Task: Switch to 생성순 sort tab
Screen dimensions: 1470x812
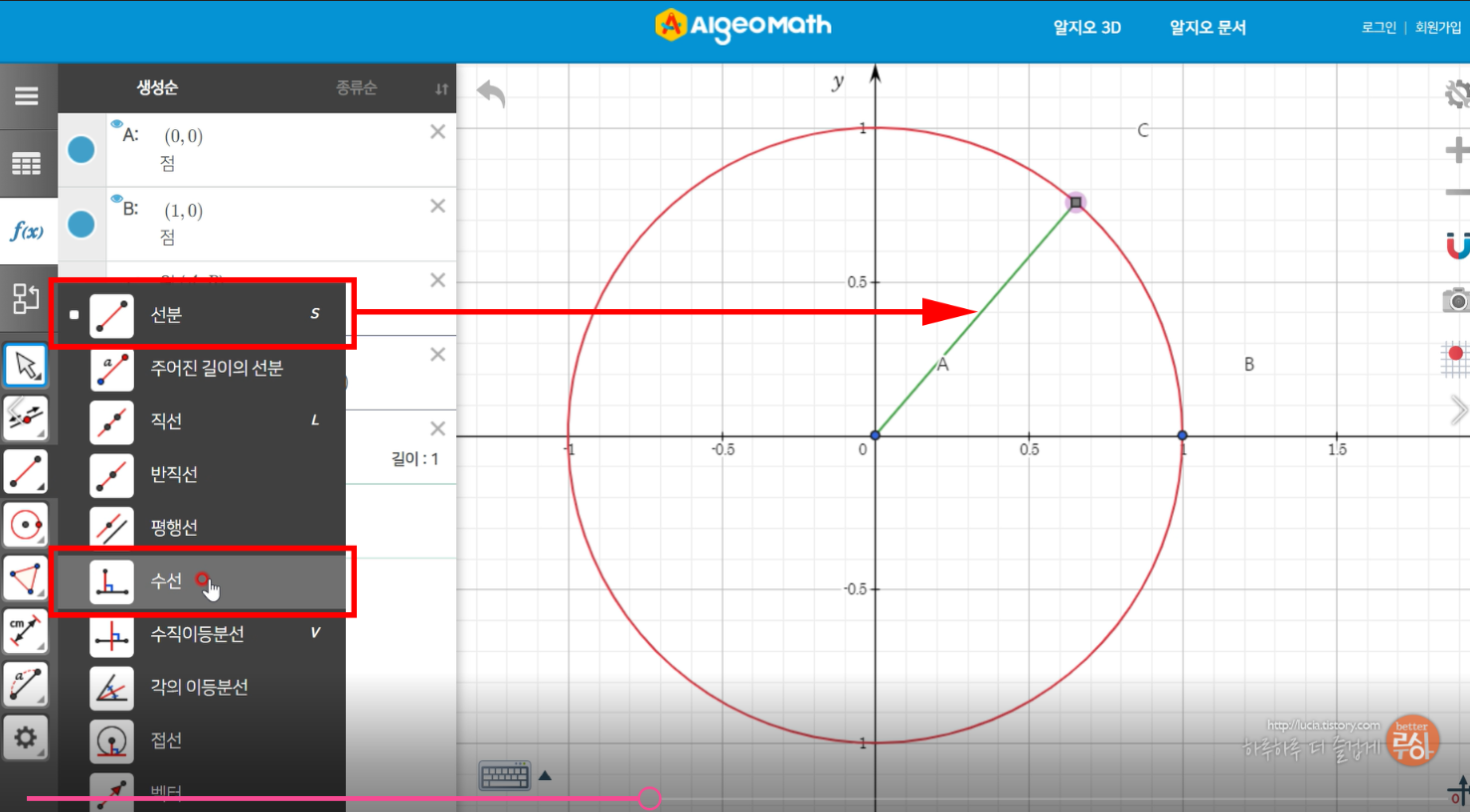Action: pos(157,87)
